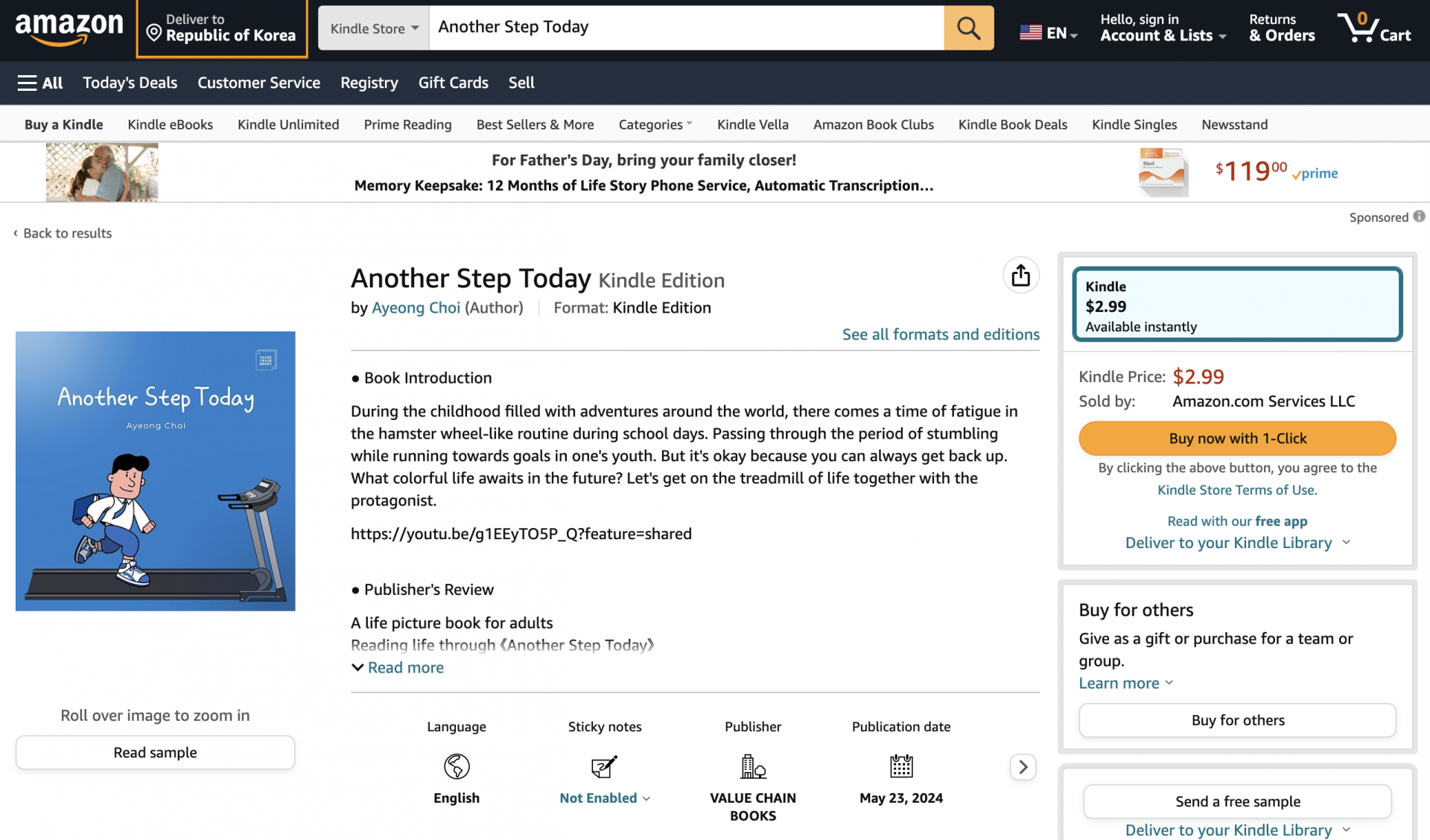Screen dimensions: 1430x840
Task: Click the Another Step Today book cover
Action: [x=156, y=471]
